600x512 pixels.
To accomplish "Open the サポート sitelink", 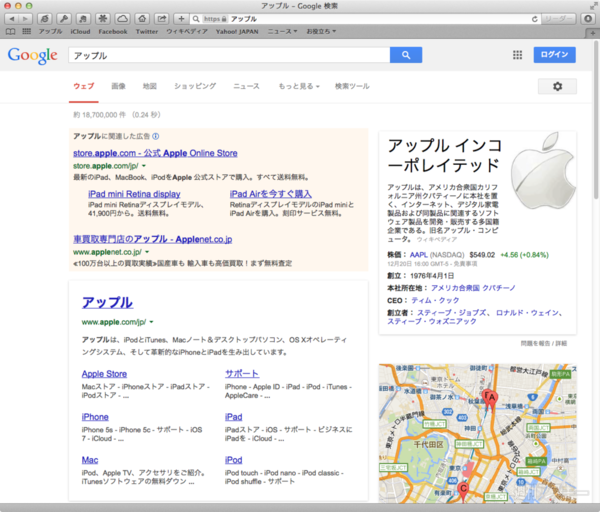I will point(242,374).
